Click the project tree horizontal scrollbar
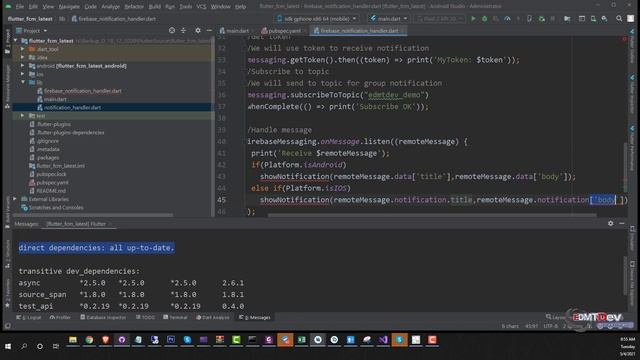The image size is (640, 360). [x=93, y=215]
